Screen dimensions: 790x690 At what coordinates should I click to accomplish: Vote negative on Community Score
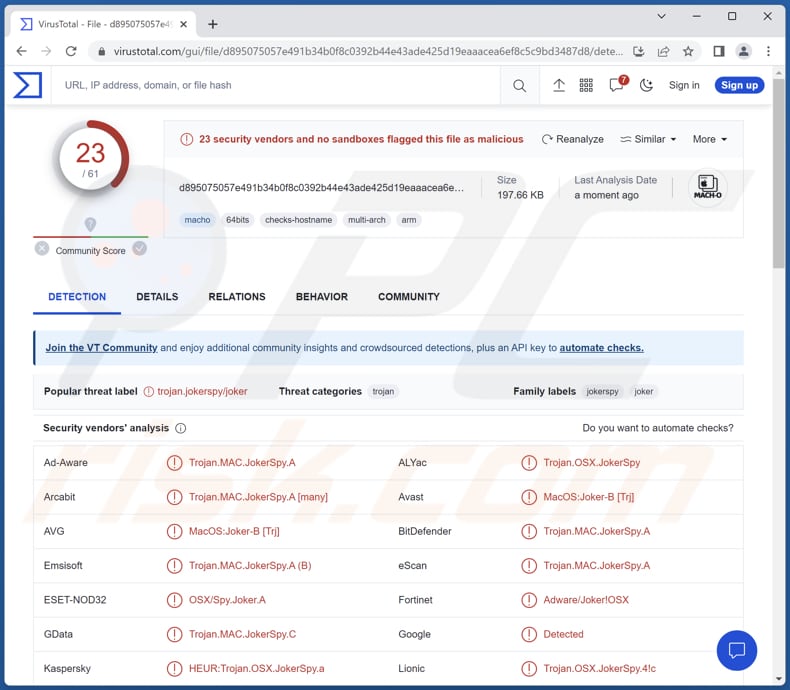(x=42, y=249)
